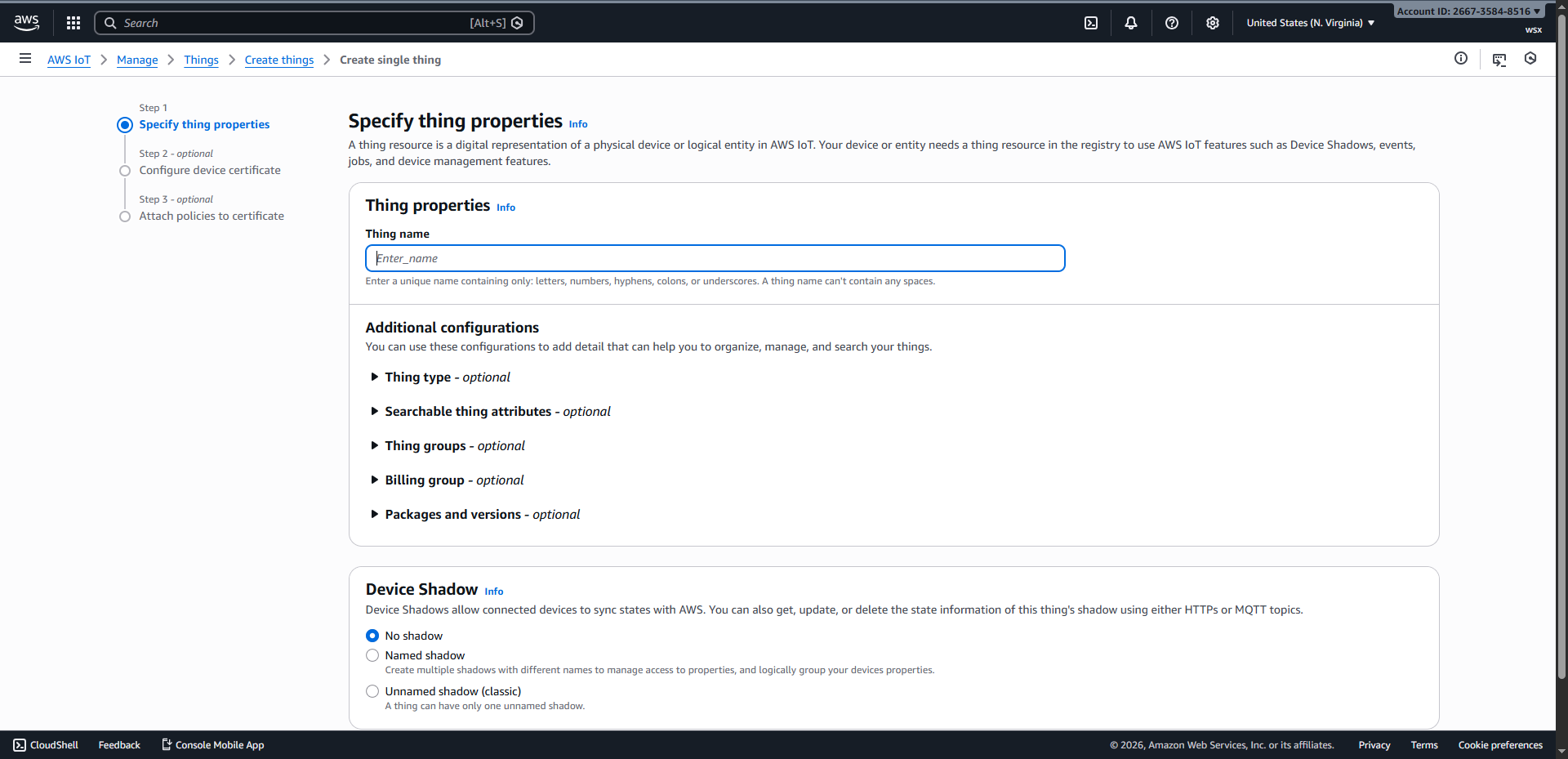Viewport: 1568px width, 759px height.
Task: Select the No shadow radio option
Action: [x=372, y=636]
